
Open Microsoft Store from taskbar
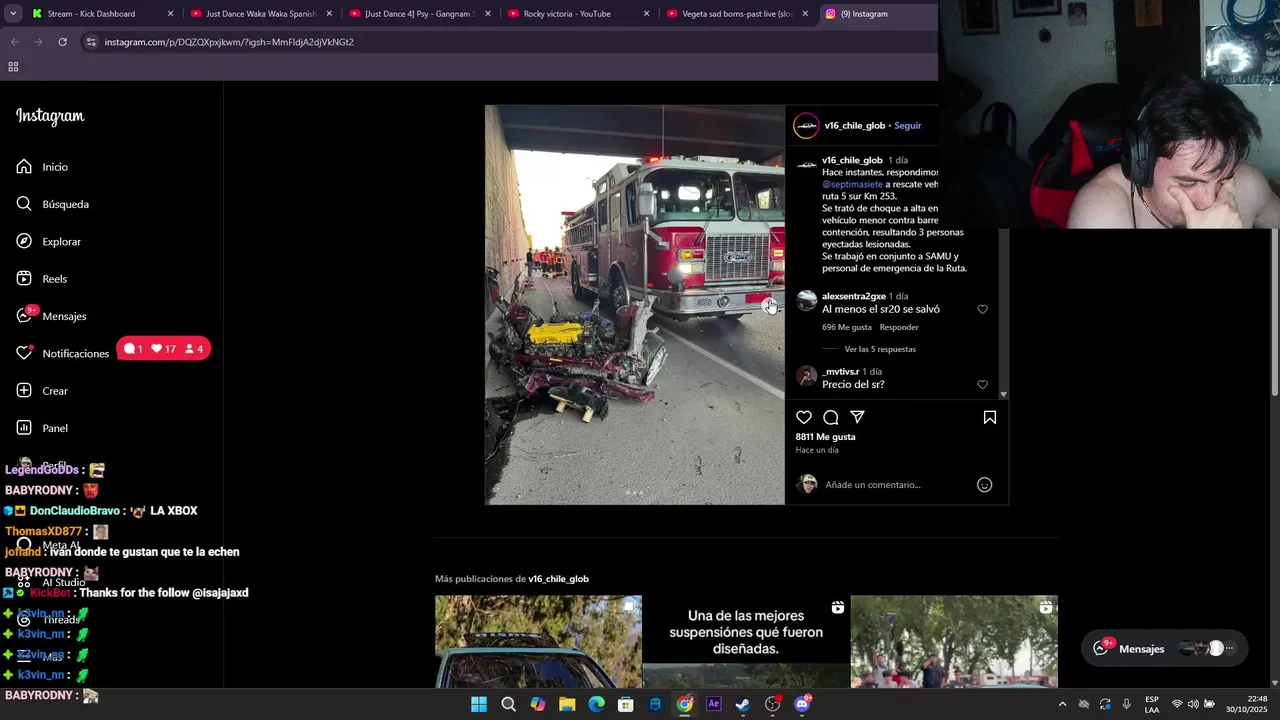tap(626, 704)
